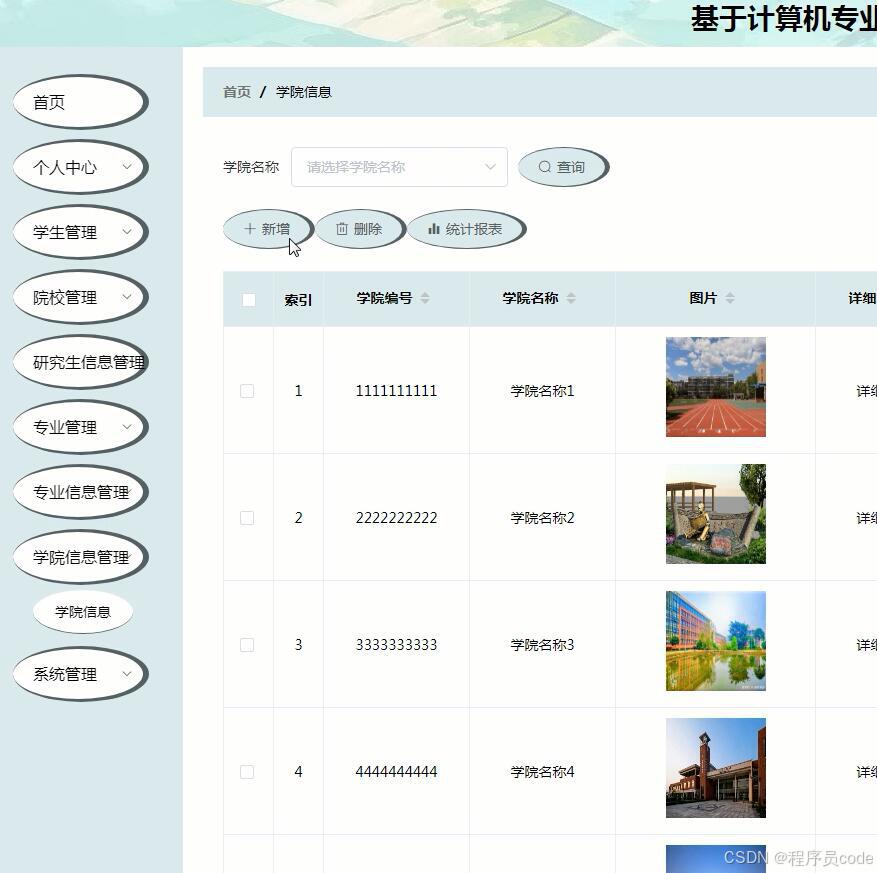Click the magnifier icon in 查询 button
Screen dimensions: 877x873
click(x=544, y=167)
